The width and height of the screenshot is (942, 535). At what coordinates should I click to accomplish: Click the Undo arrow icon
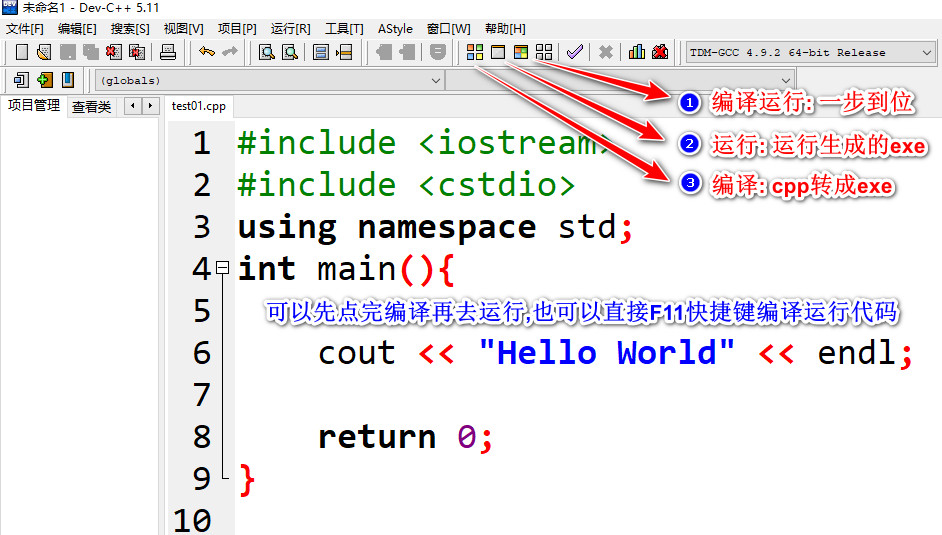point(207,52)
